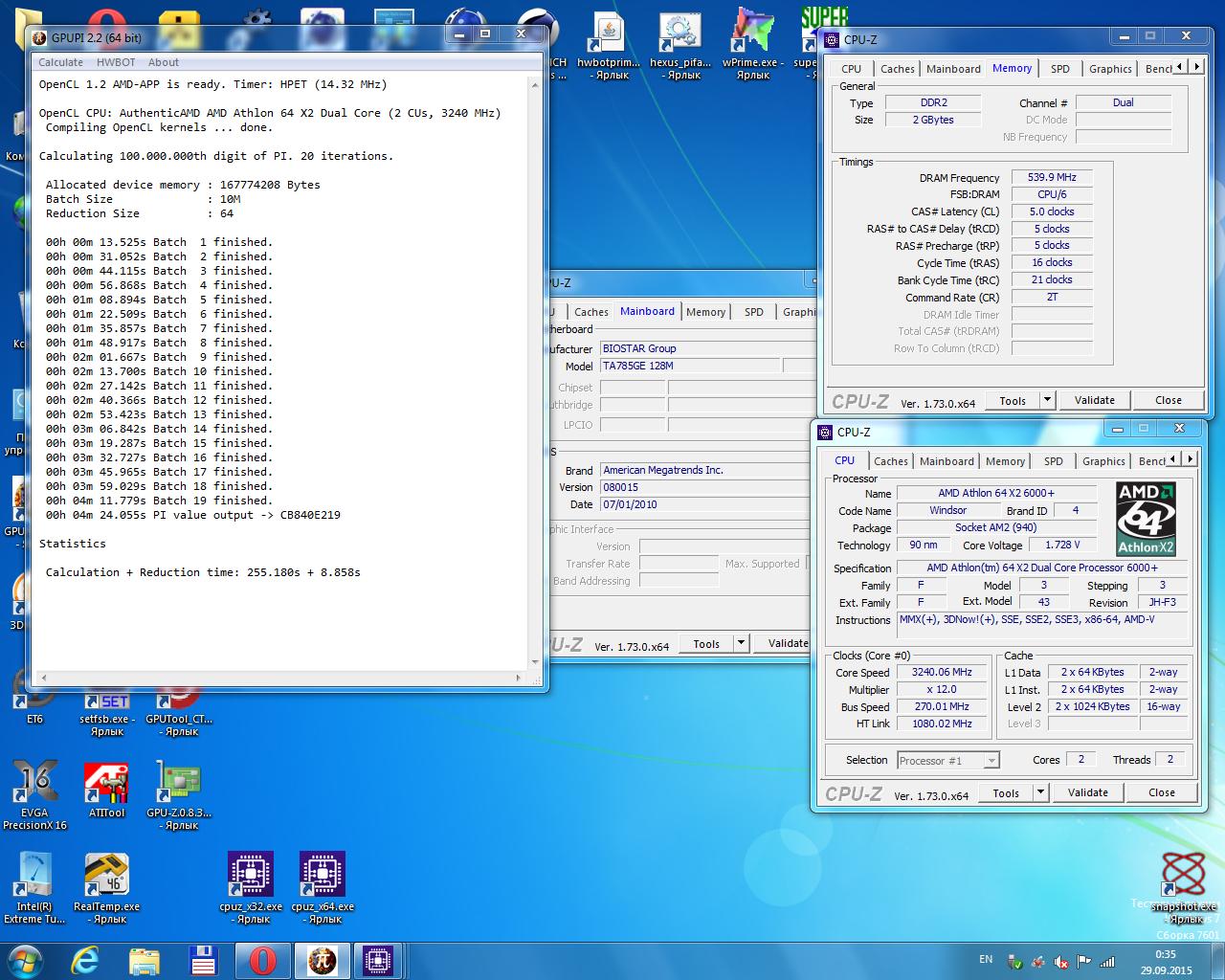Click Tools in processor CPU-Z window

1006,792
